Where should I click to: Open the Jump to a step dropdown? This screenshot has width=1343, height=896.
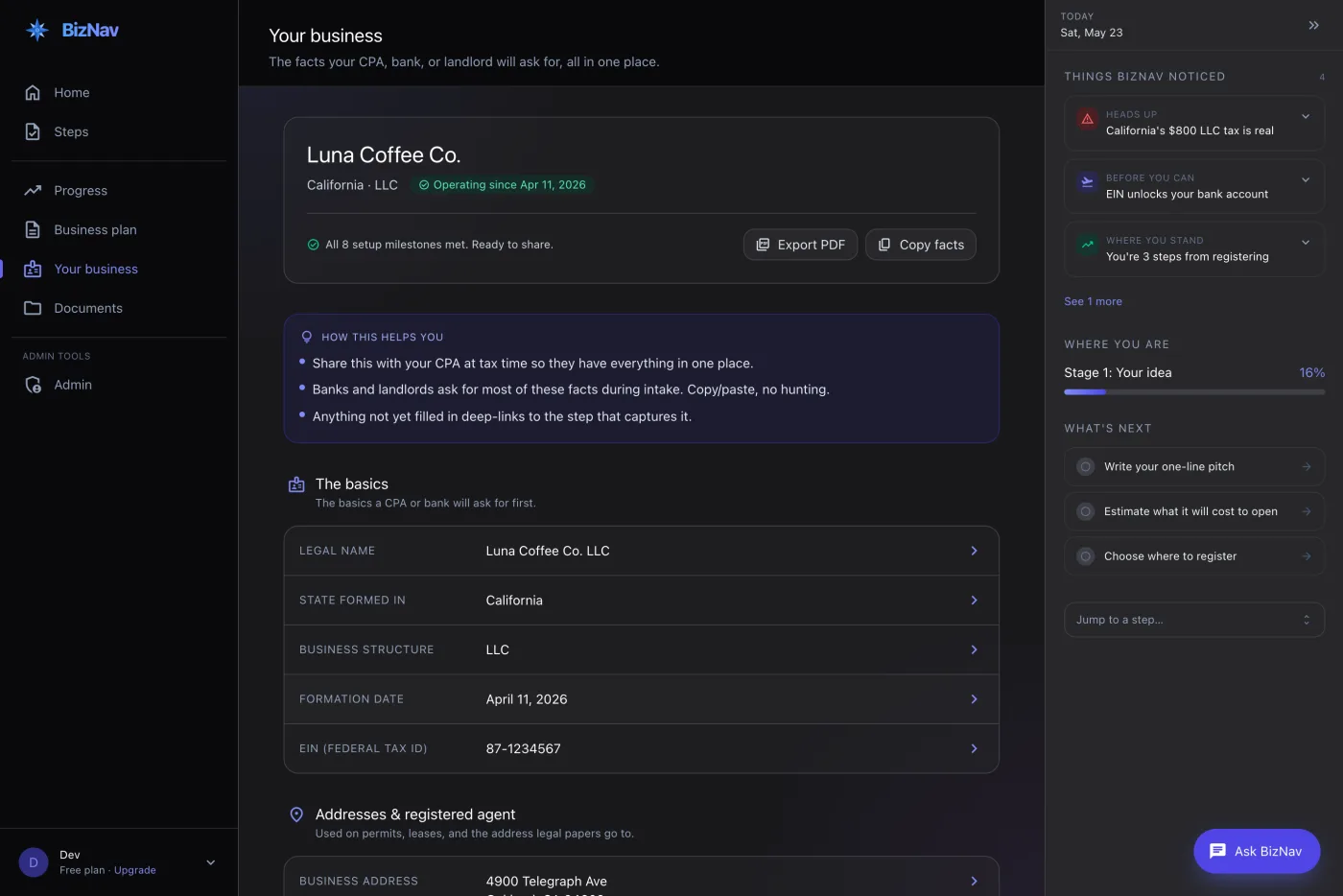1194,620
